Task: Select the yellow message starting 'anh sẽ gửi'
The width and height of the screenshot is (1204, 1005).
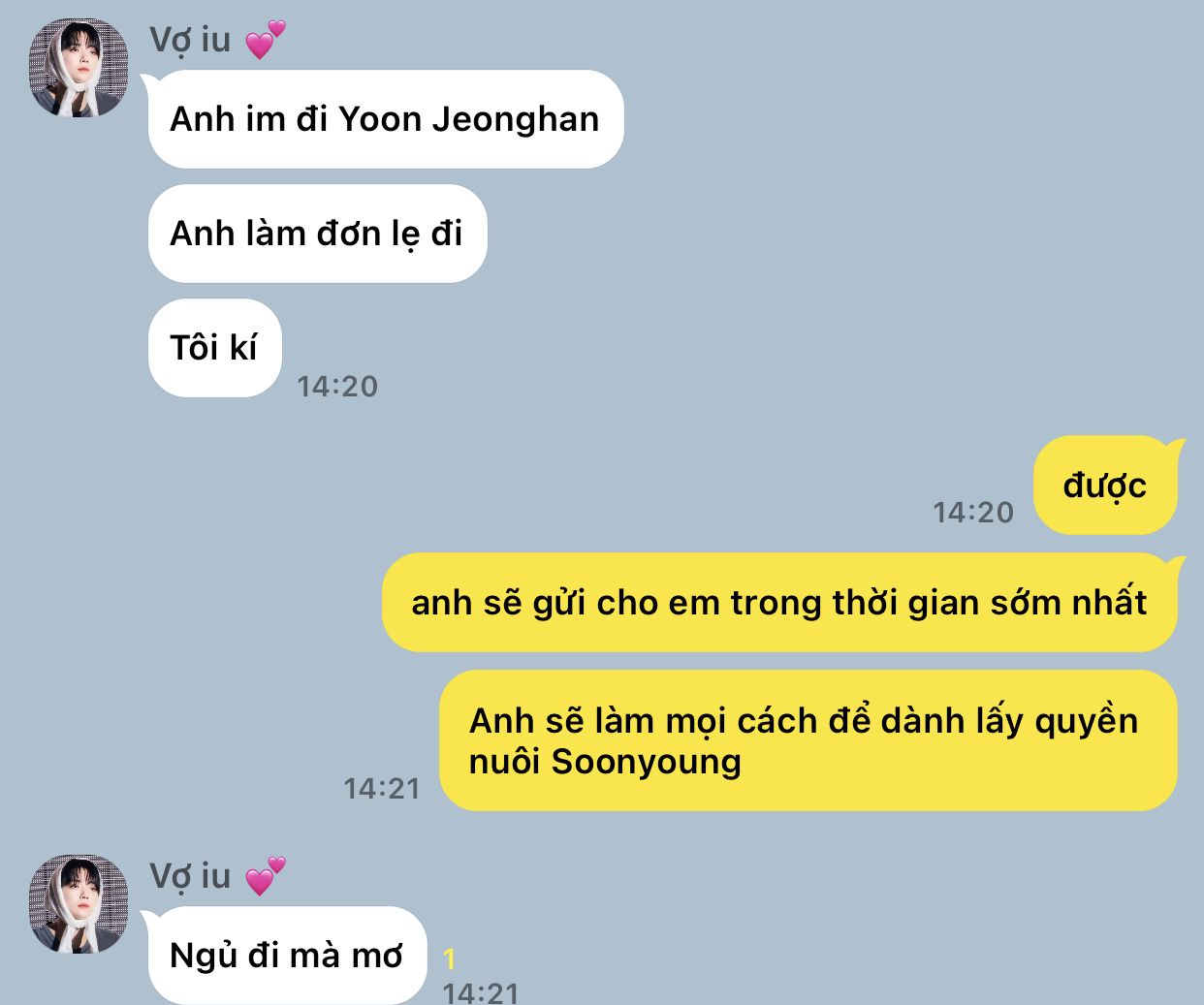Action: tap(779, 603)
